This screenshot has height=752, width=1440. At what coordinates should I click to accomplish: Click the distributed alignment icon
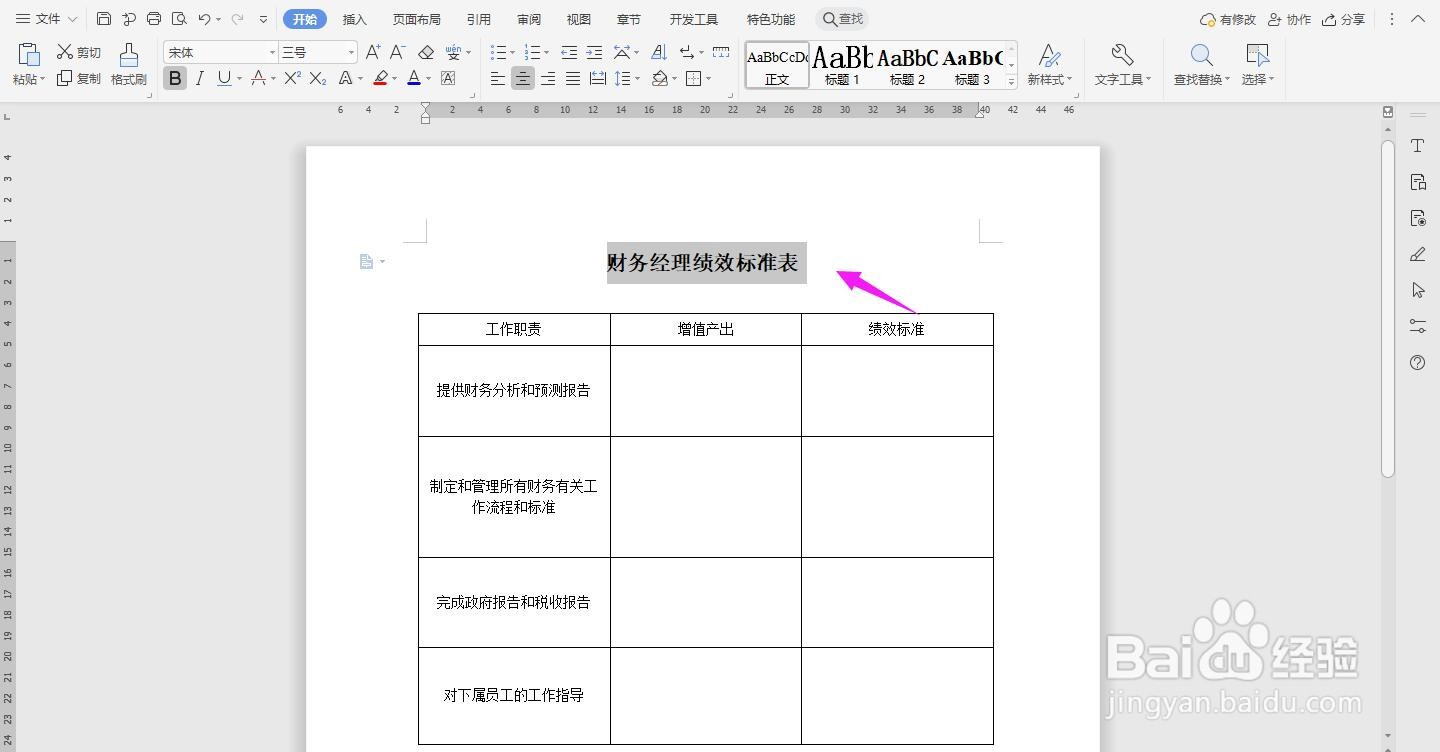coord(597,78)
